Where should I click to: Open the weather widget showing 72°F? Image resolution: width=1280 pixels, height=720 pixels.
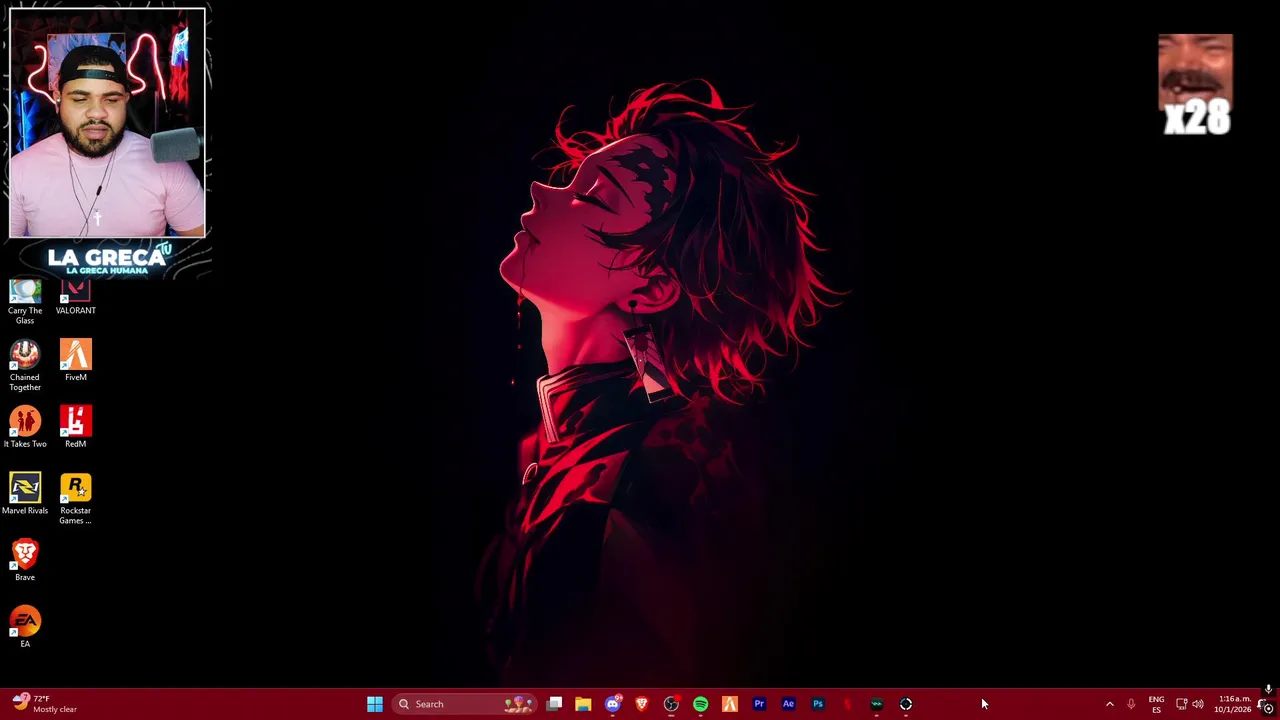(45, 704)
